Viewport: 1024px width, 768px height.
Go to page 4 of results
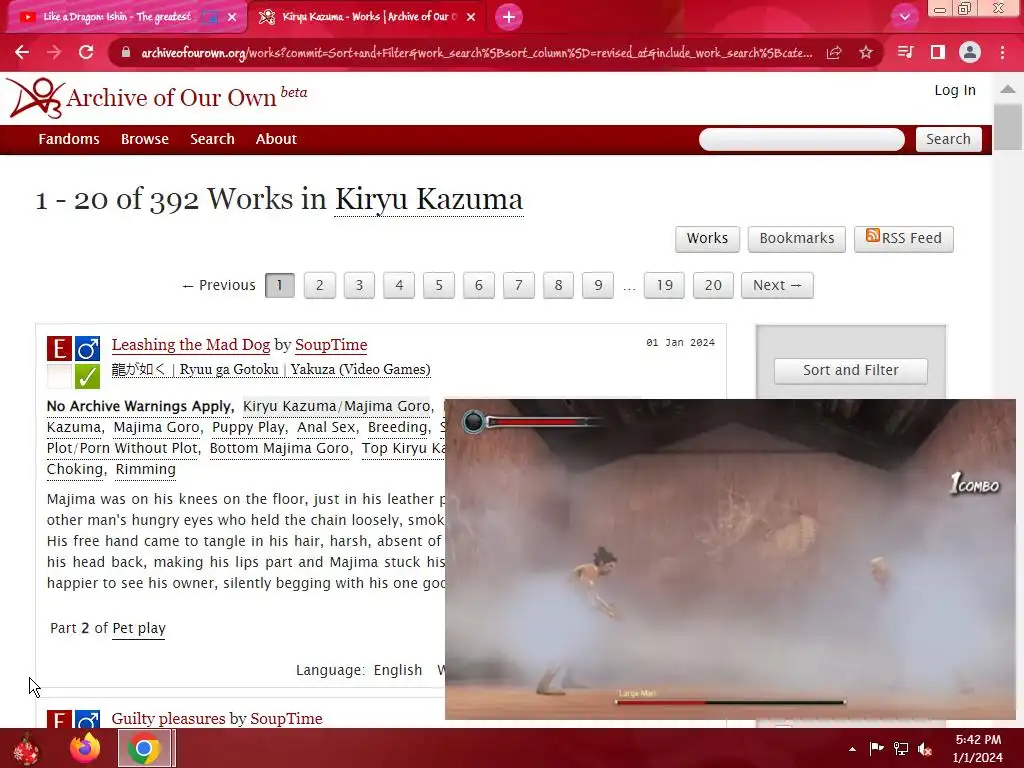(x=399, y=285)
